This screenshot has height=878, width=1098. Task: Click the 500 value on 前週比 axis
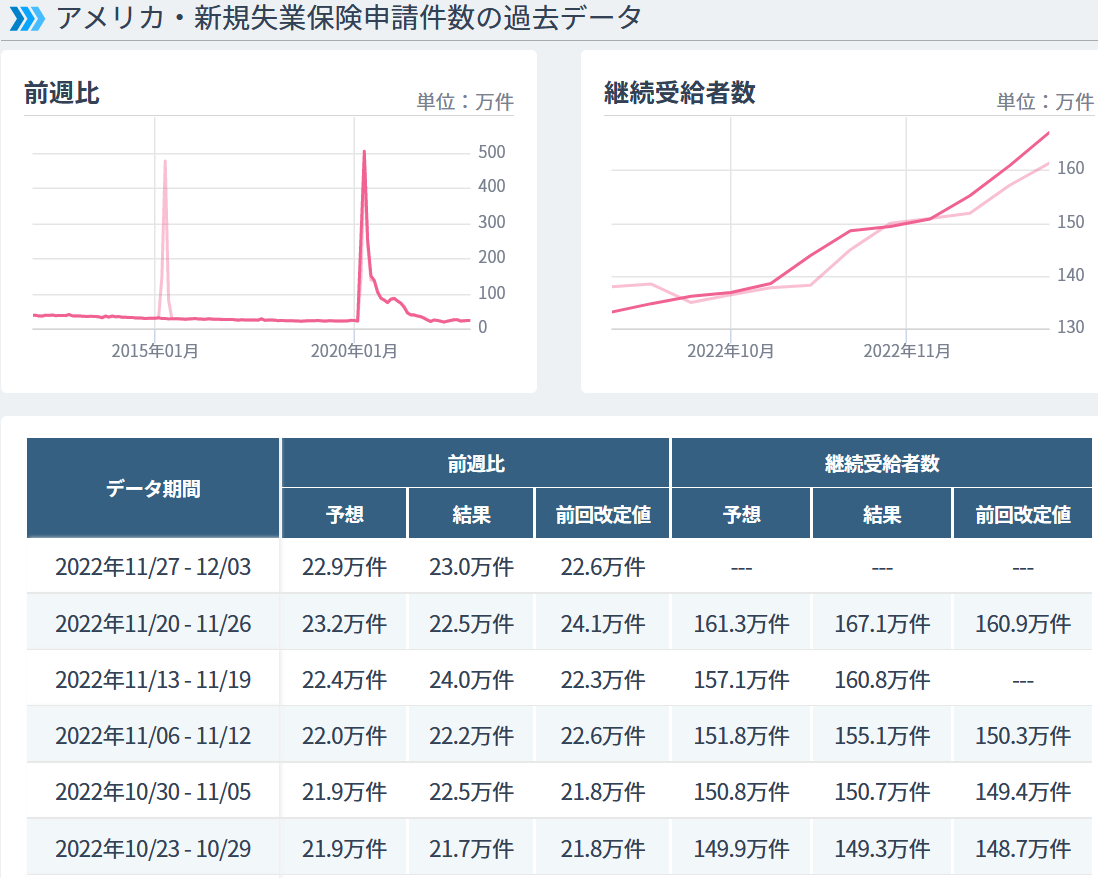click(492, 152)
